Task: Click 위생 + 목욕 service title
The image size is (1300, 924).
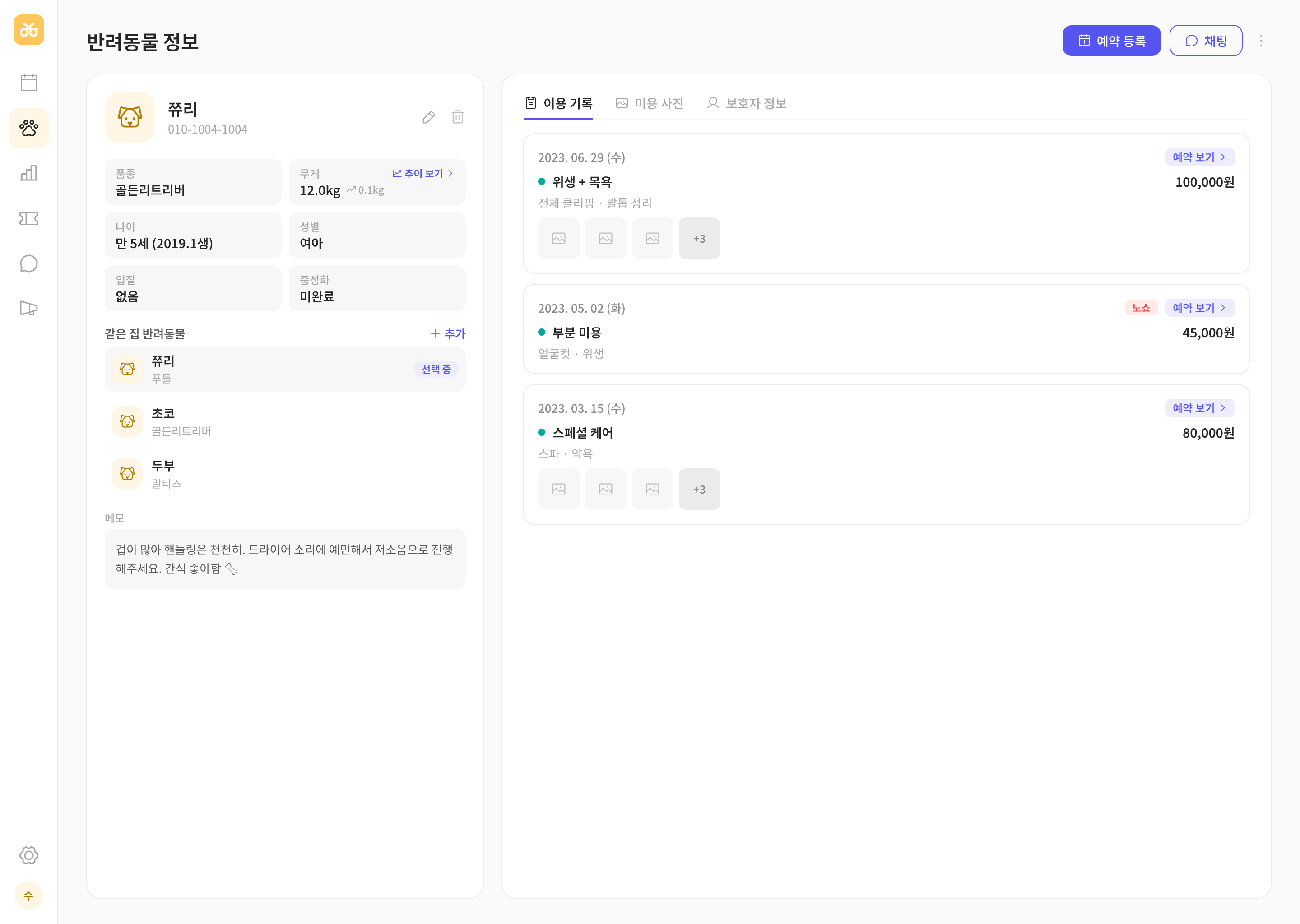Action: click(x=582, y=182)
